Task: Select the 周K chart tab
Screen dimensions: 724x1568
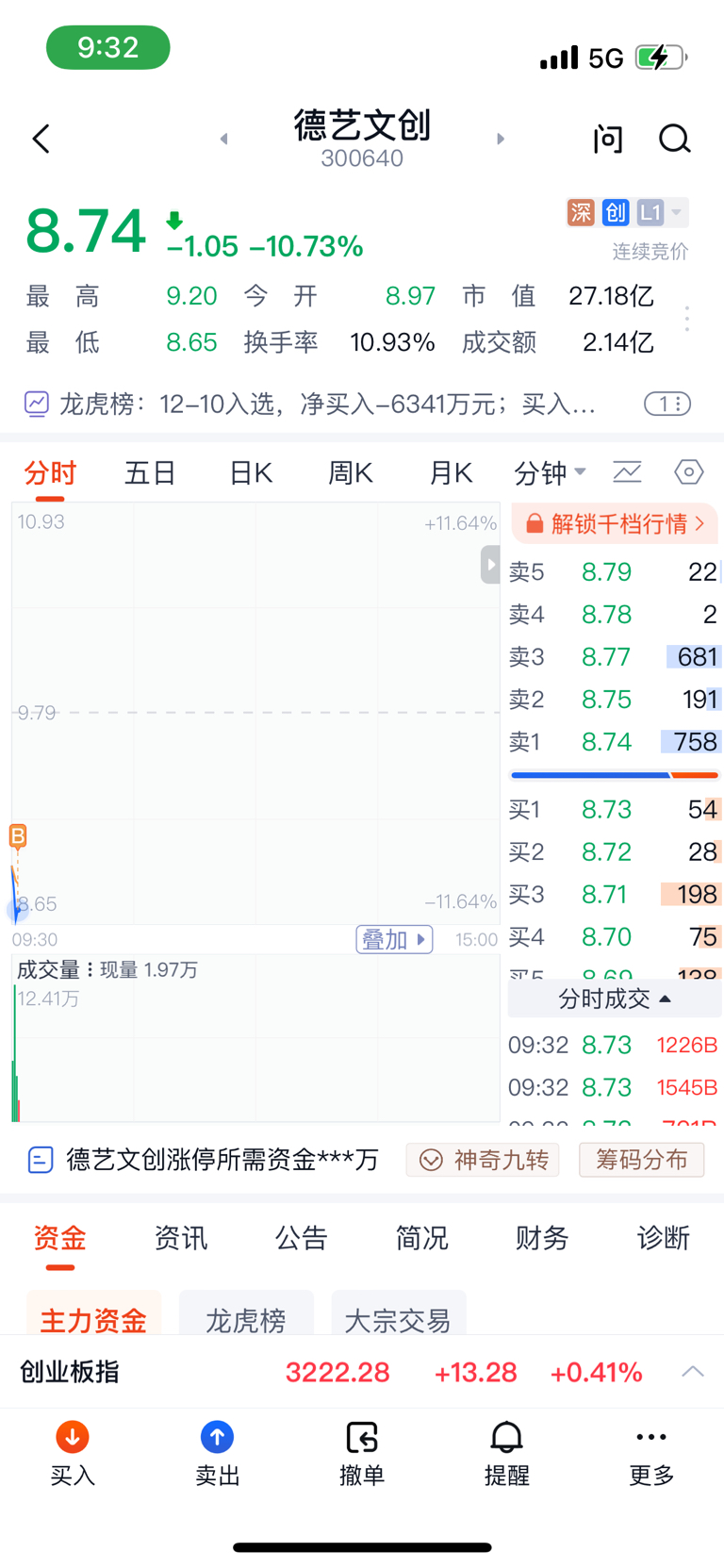Action: click(x=351, y=472)
